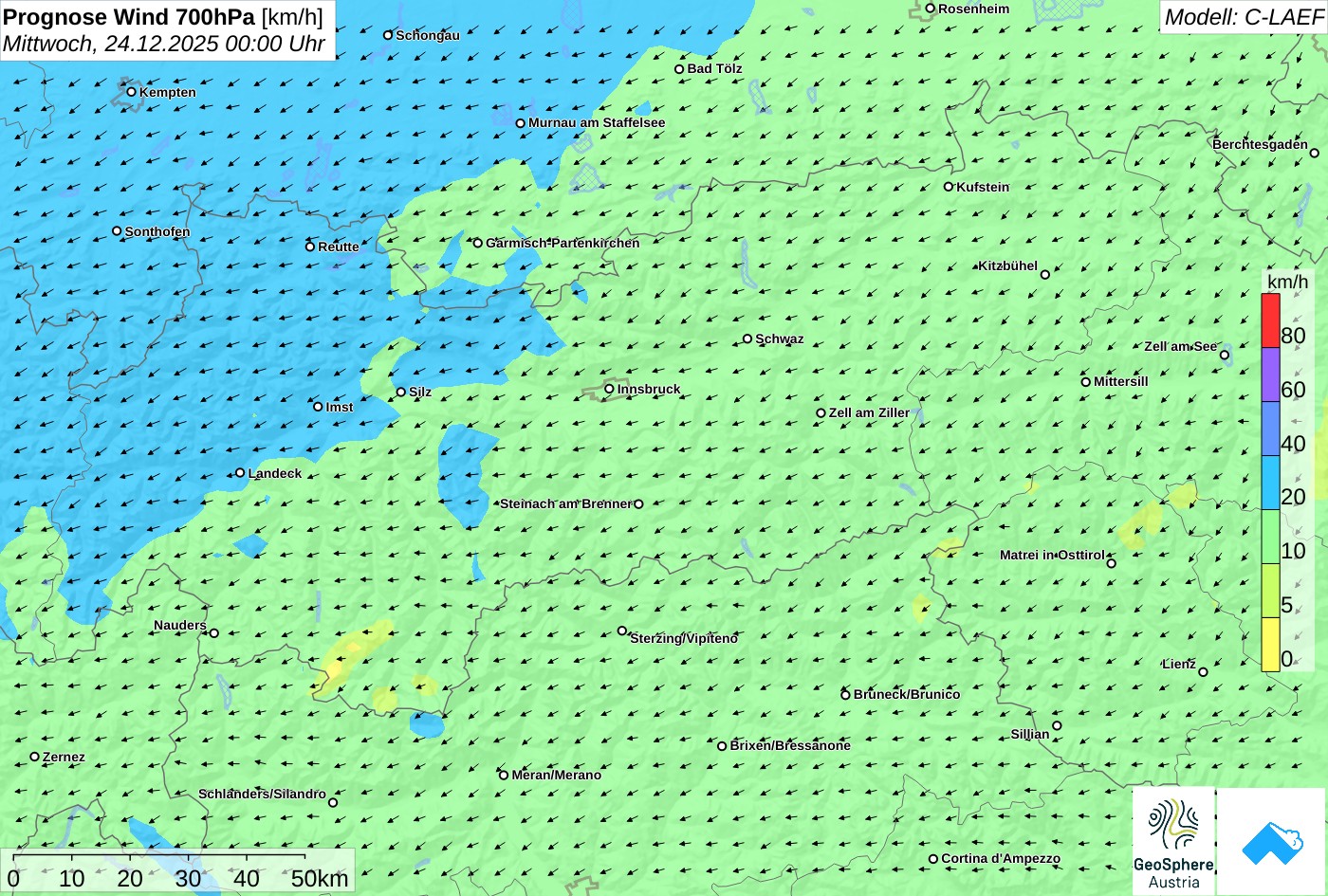Select the Mittersill label

coord(1121,381)
